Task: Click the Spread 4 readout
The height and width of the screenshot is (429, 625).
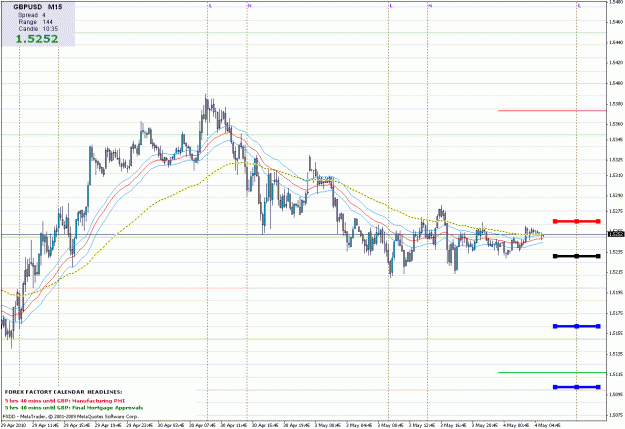Action: [x=31, y=15]
